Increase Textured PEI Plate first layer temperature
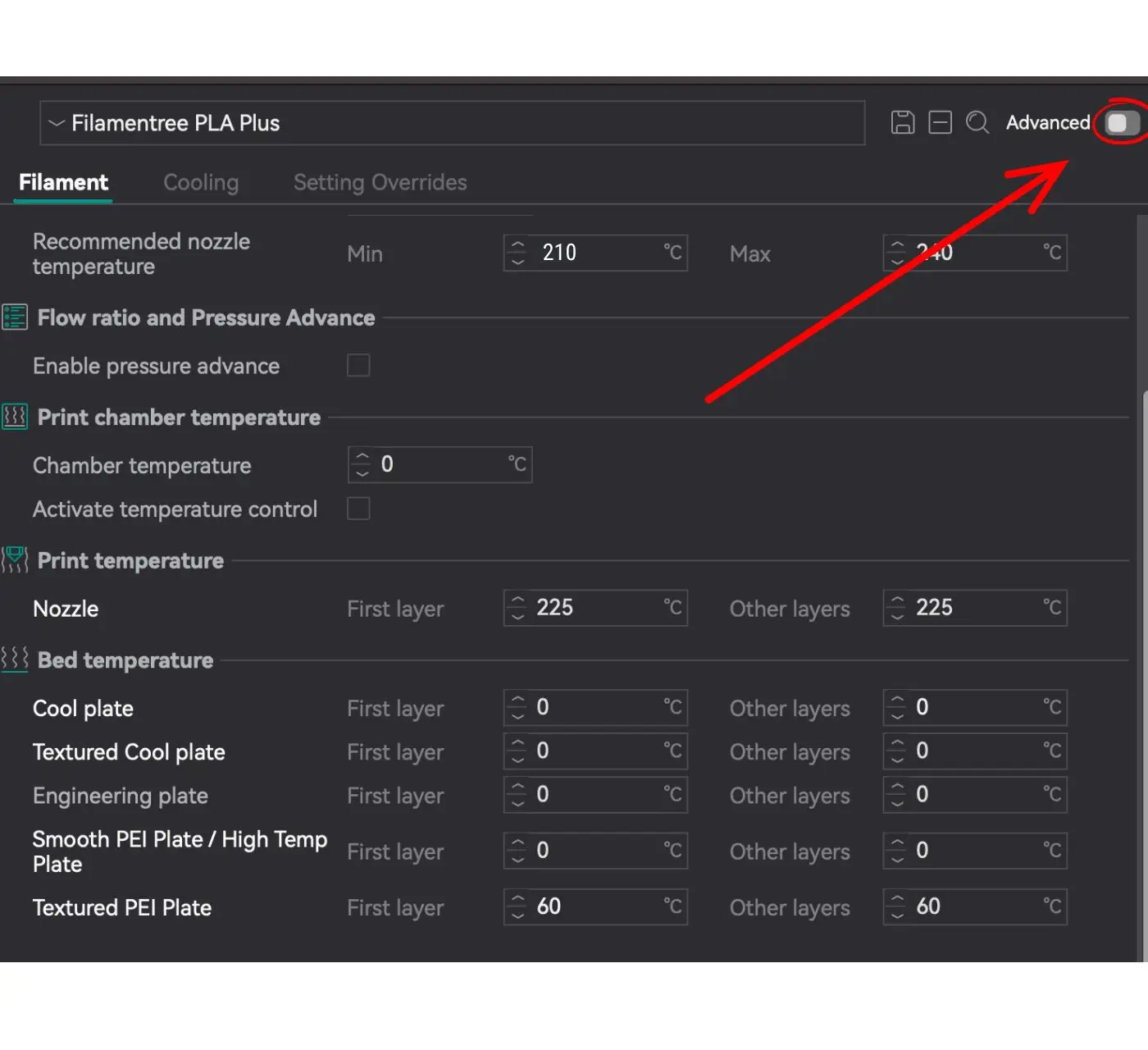 tap(517, 898)
